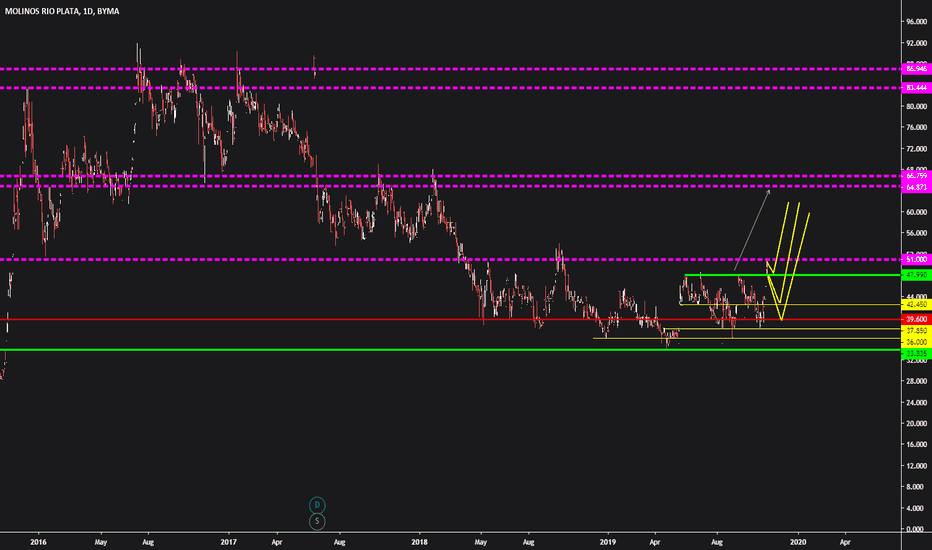Click the 2020 label on time axis
932x550 pixels.
798,542
